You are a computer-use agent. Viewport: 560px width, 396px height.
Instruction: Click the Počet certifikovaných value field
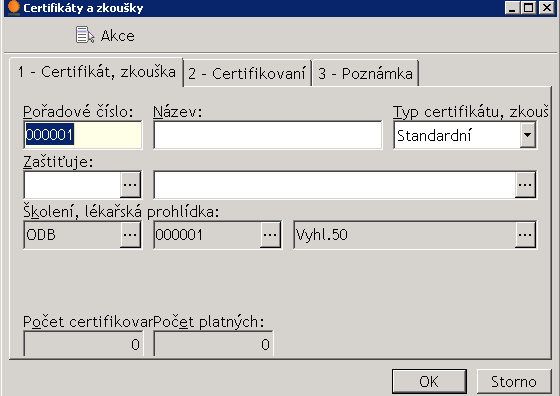click(x=83, y=344)
